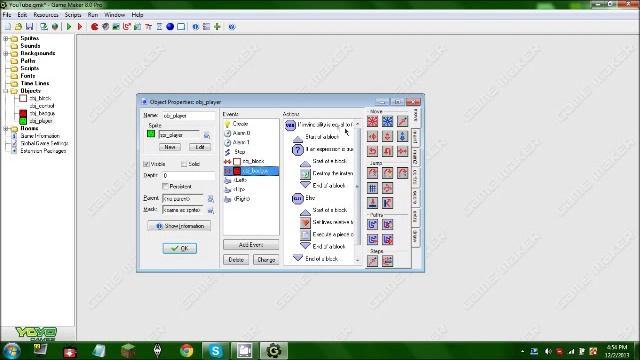Open the Edit menu
Image resolution: width=640 pixels, height=360 pixels.
point(22,15)
